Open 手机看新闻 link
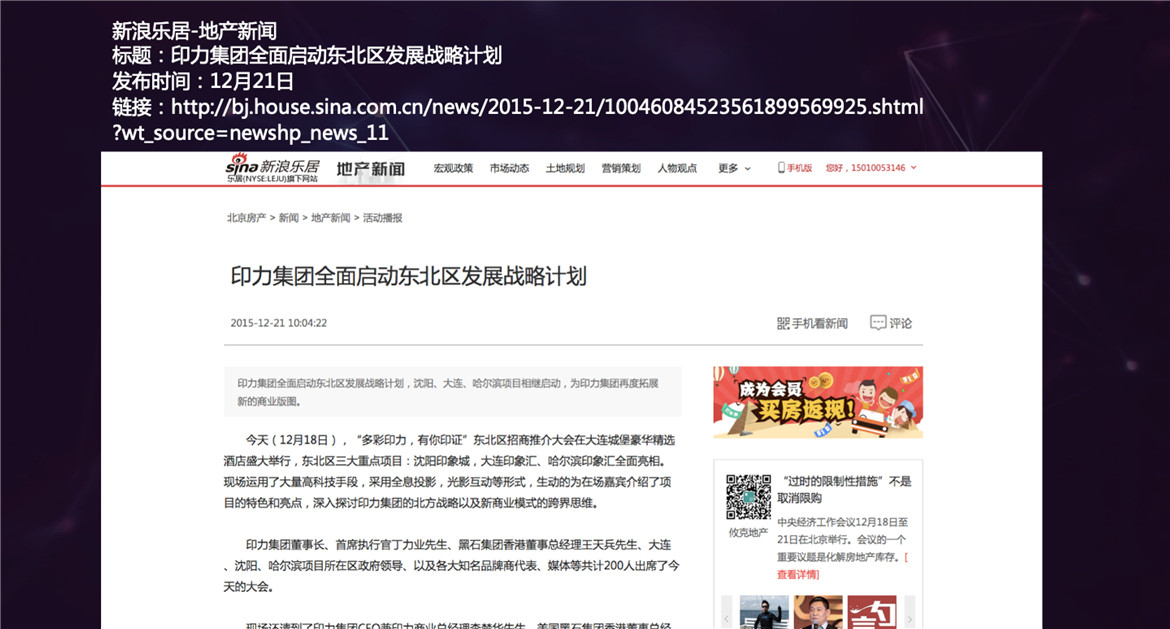This screenshot has width=1170, height=629. click(819, 323)
